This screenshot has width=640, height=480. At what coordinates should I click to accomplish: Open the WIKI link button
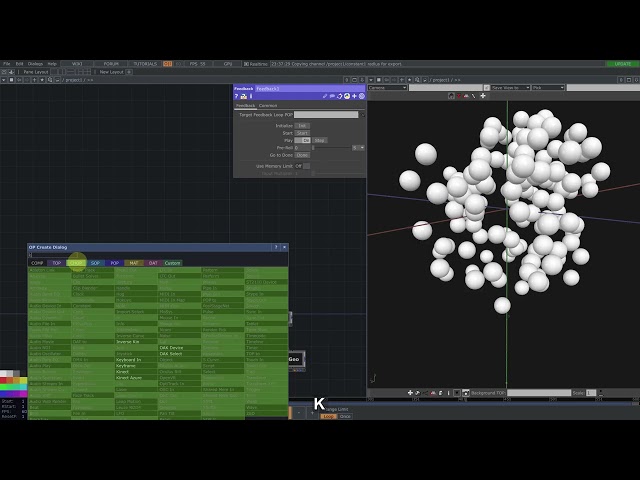tap(77, 64)
